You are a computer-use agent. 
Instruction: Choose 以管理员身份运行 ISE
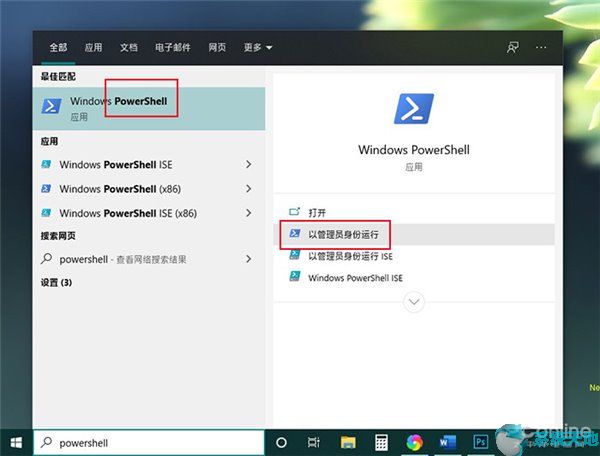(x=351, y=256)
